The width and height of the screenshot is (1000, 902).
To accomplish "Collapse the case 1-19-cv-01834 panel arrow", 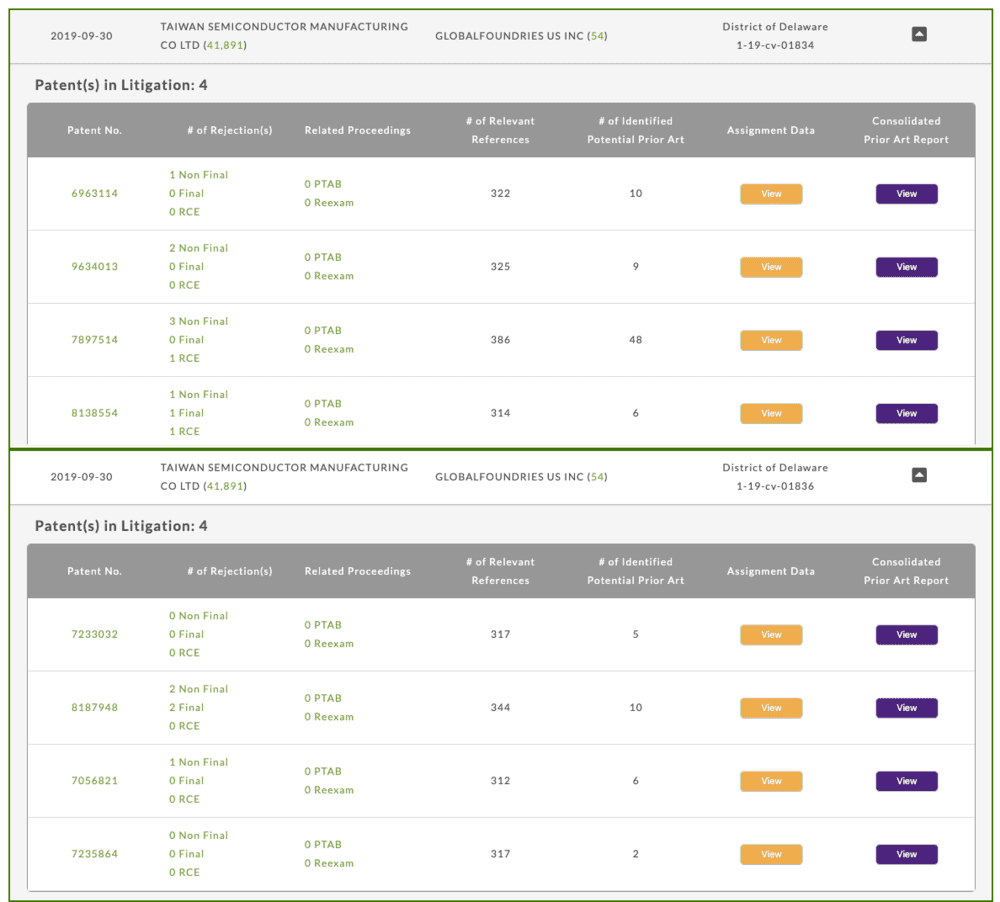I will pyautogui.click(x=919, y=34).
